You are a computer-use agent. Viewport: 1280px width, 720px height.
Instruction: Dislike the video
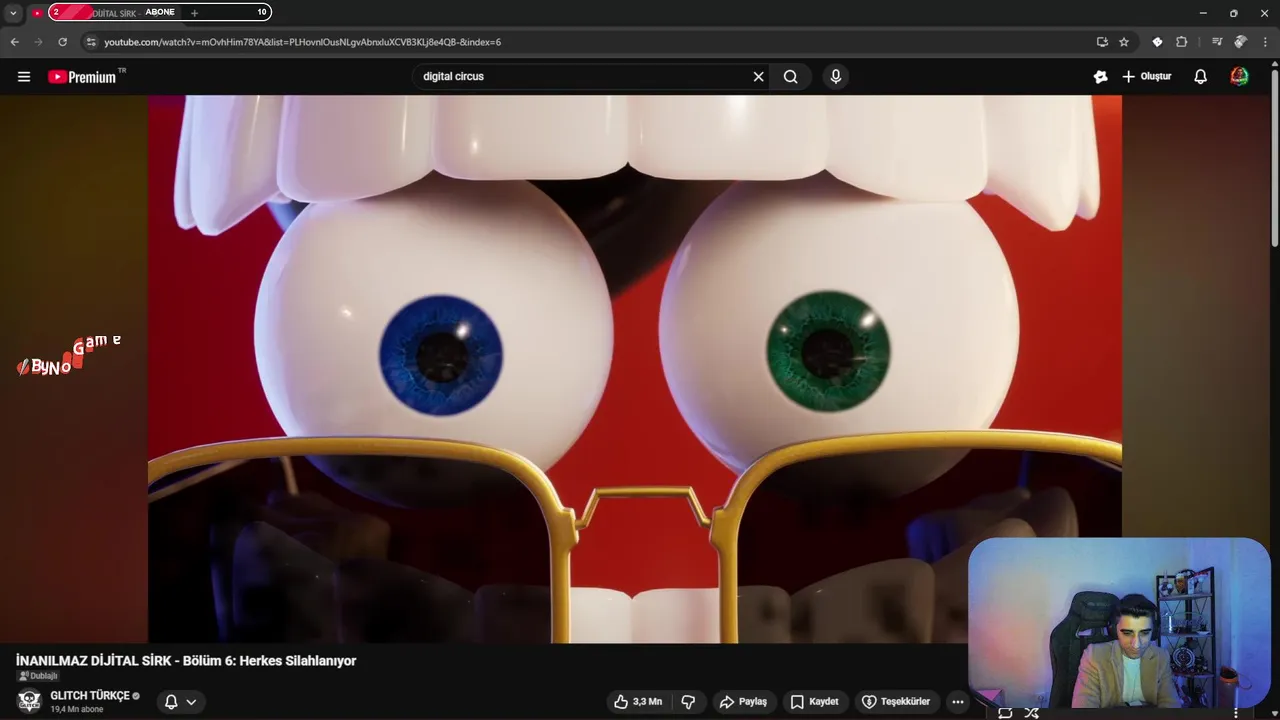[688, 702]
